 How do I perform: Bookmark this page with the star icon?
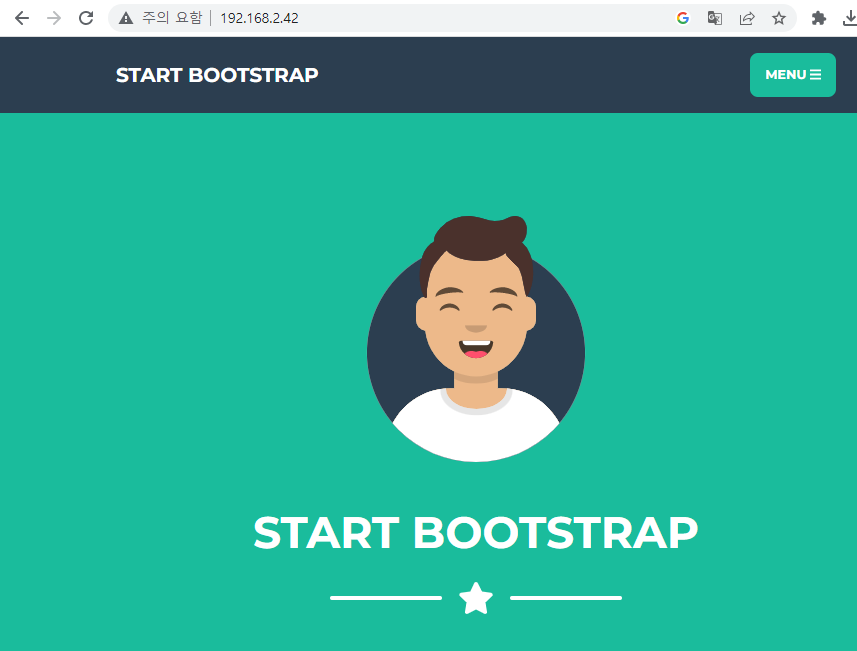click(x=779, y=18)
